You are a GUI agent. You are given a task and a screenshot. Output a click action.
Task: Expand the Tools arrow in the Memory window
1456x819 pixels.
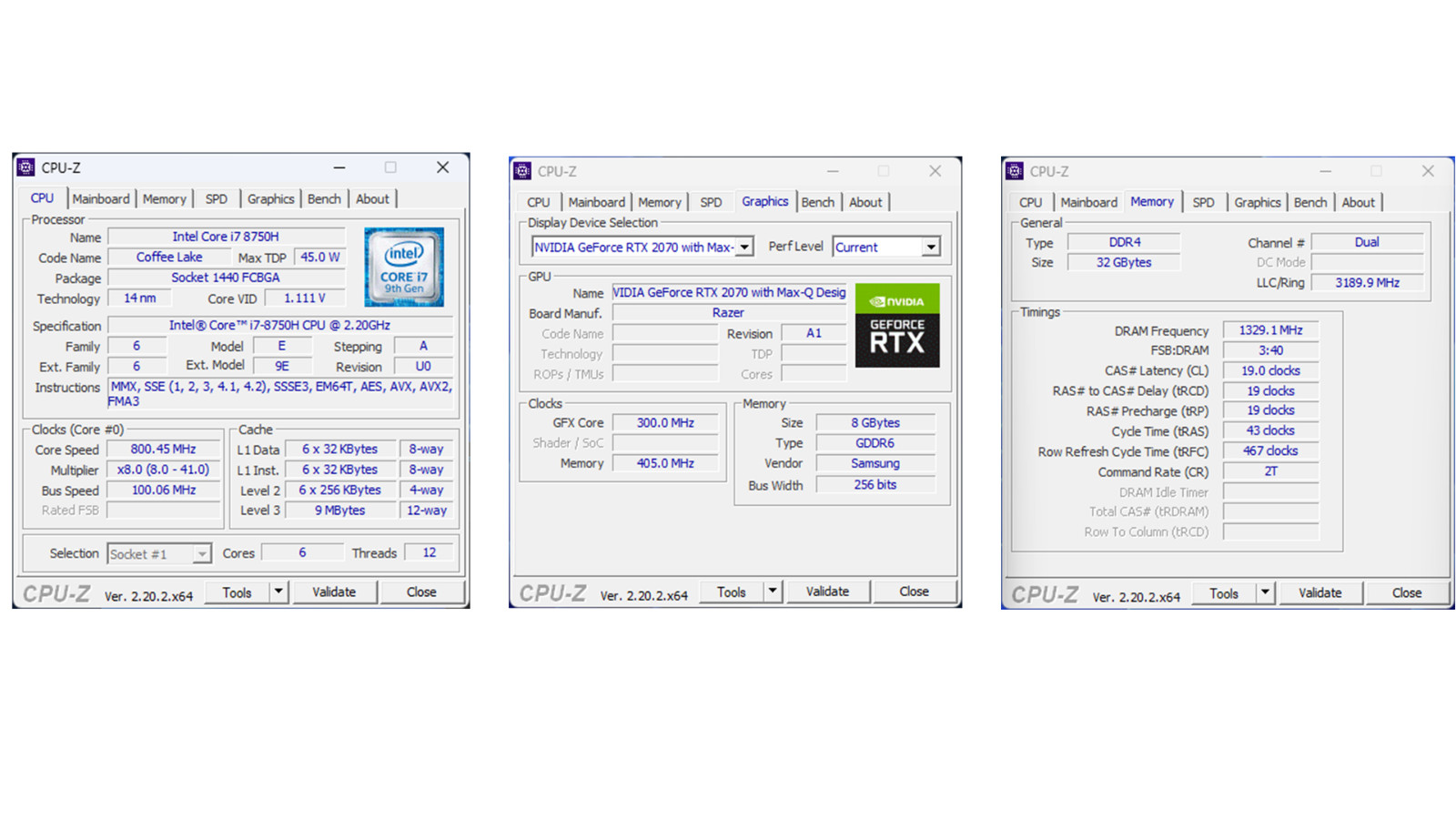pos(1265,592)
